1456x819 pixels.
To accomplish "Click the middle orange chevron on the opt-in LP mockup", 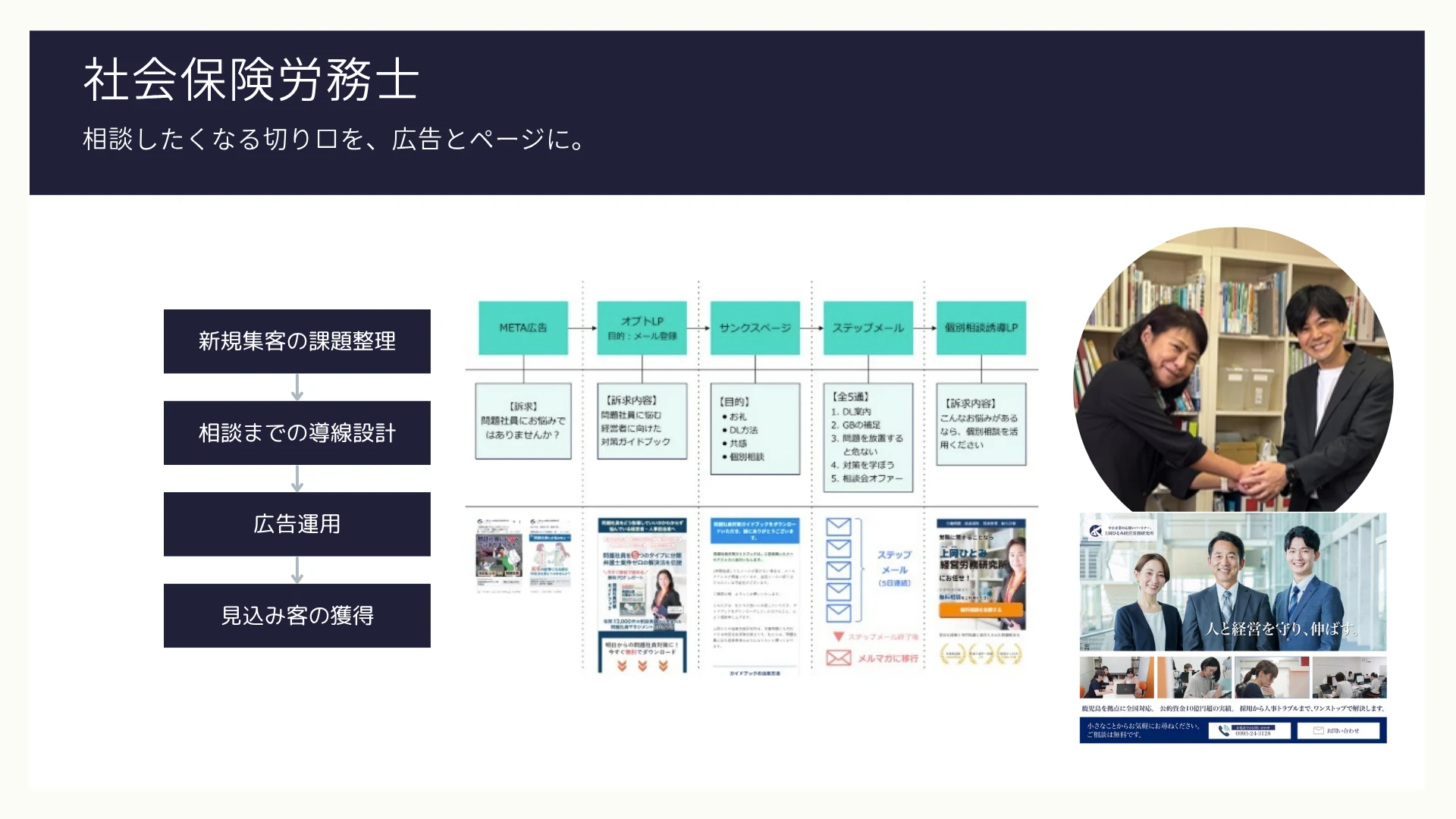I will coord(642,666).
